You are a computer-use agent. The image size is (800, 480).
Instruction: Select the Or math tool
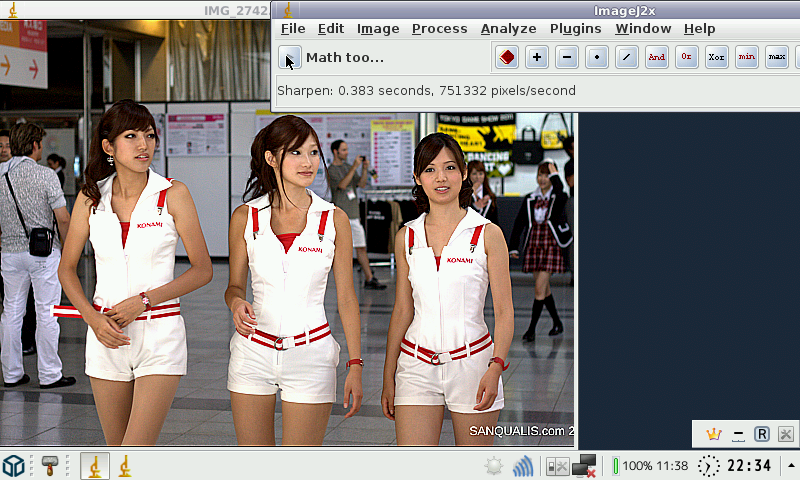click(x=687, y=57)
